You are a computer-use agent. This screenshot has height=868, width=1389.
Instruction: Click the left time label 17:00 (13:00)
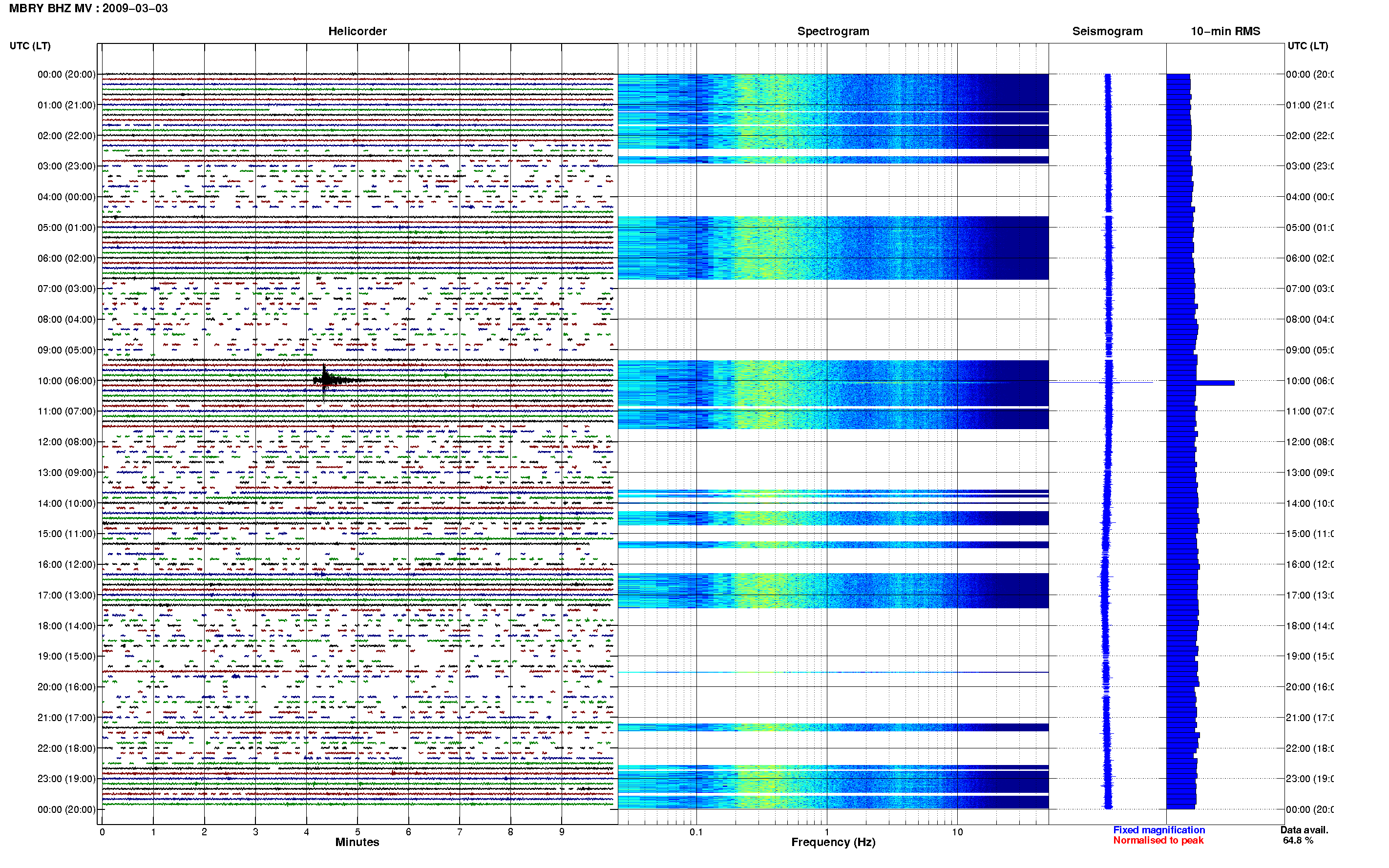pyautogui.click(x=66, y=595)
